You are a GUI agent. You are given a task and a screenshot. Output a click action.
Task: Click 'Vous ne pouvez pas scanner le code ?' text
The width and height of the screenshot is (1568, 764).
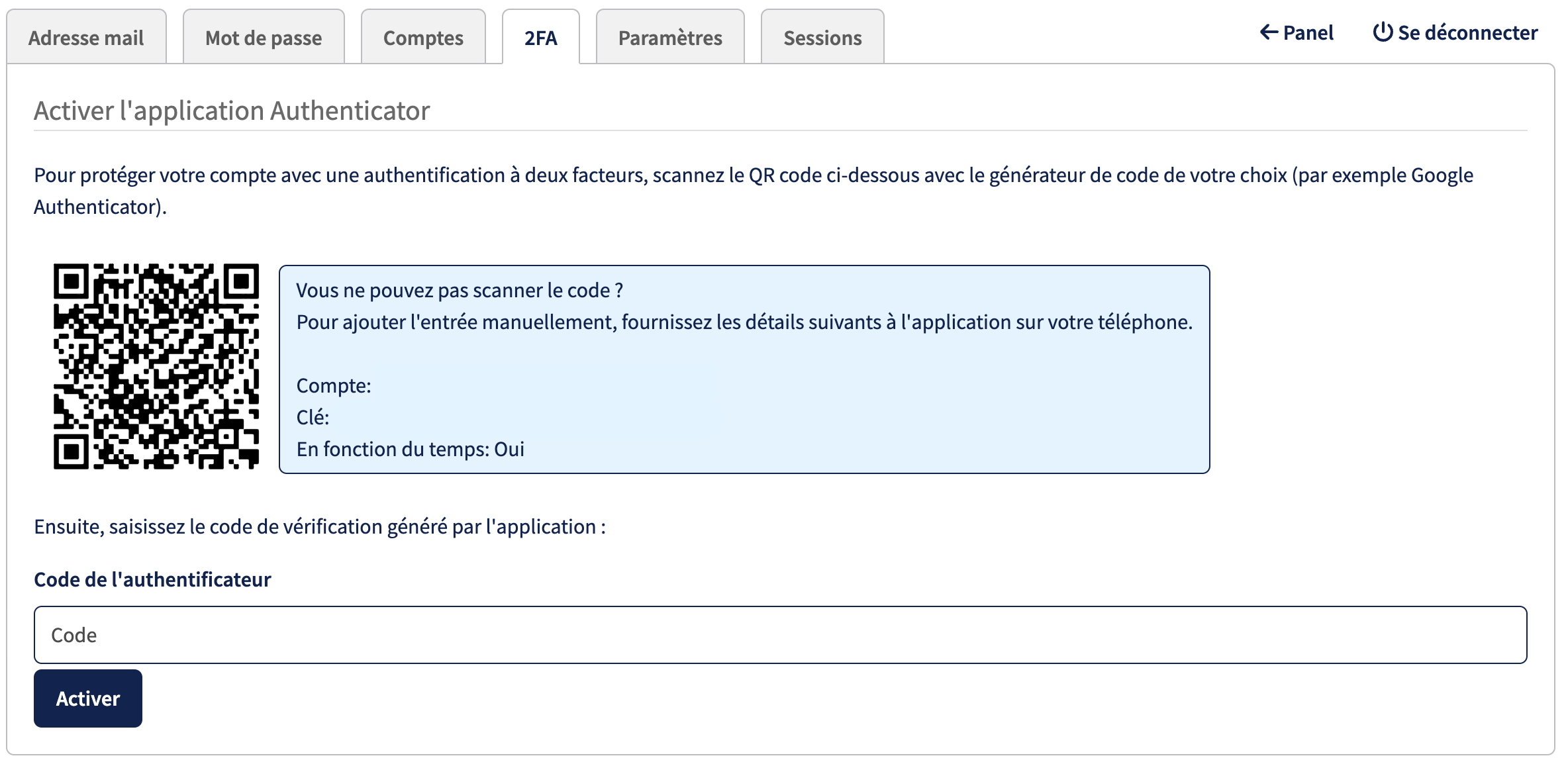pos(460,290)
